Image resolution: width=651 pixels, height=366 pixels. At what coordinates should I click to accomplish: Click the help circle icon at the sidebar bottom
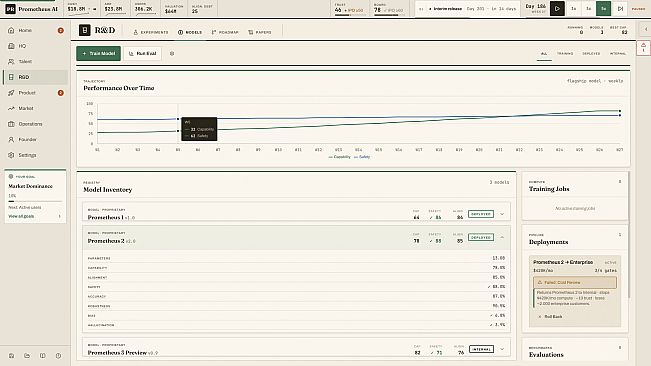[58, 356]
